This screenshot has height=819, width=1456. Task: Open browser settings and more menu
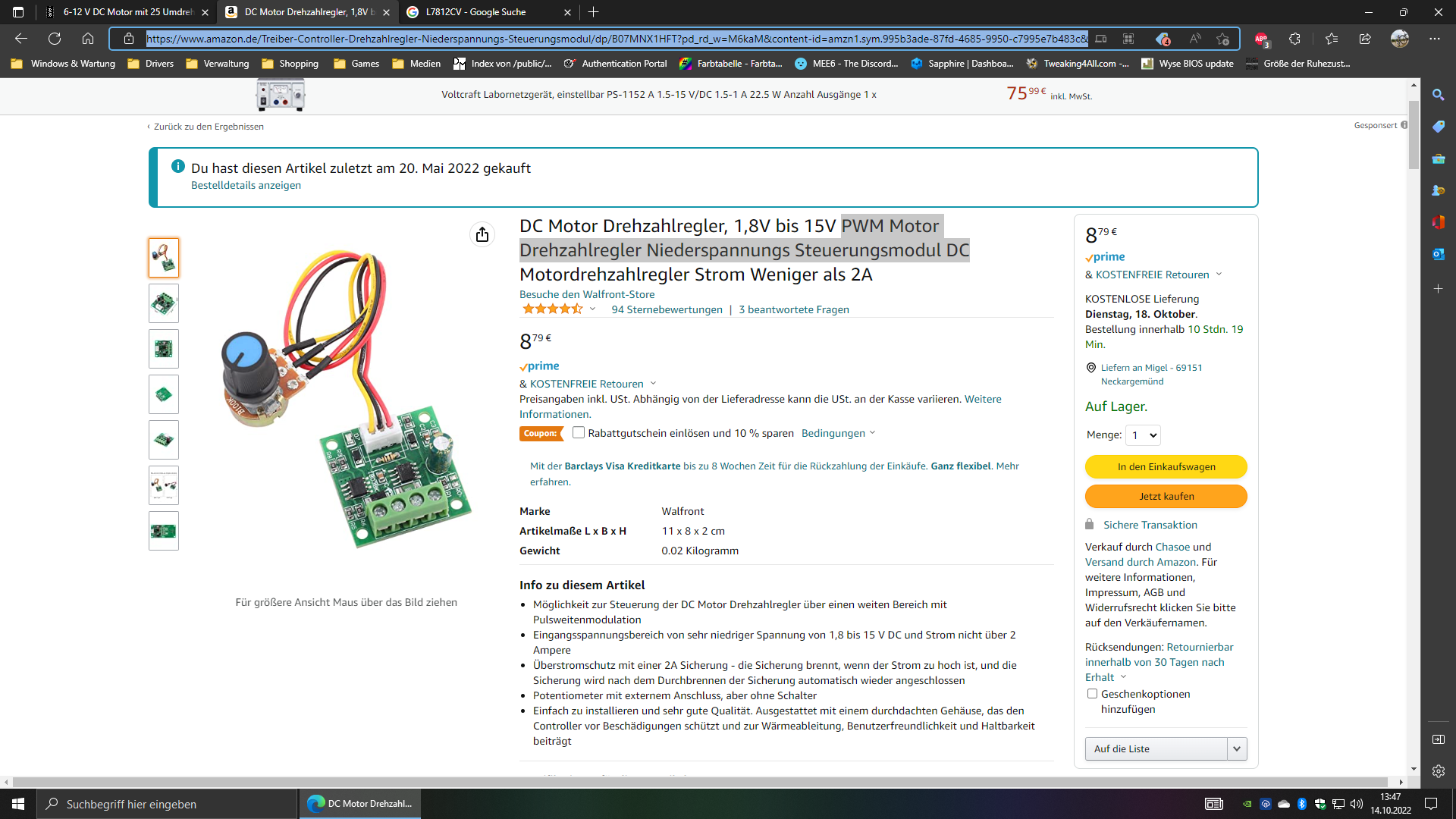pos(1435,39)
